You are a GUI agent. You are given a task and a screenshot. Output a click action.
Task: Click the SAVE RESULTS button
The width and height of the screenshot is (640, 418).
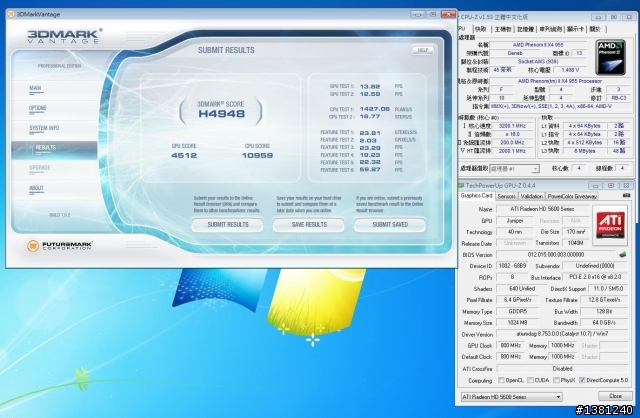tap(309, 225)
